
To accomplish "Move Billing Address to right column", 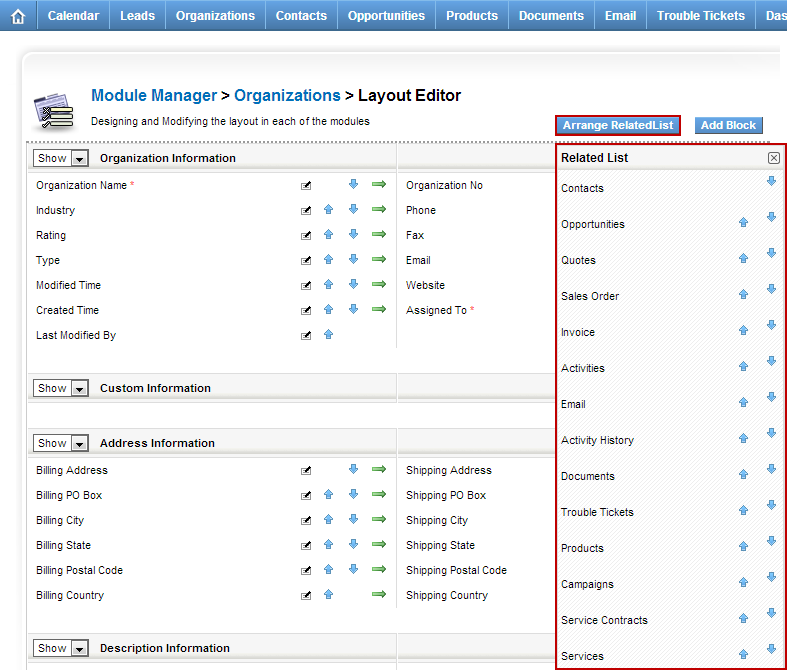I will coord(379,469).
